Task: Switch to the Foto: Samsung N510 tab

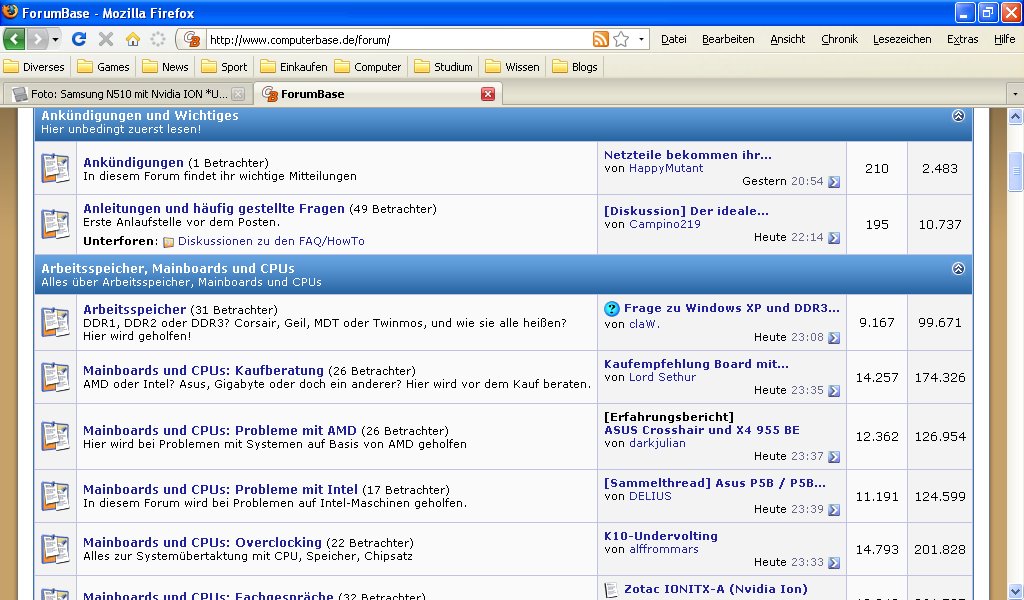Action: click(x=128, y=94)
